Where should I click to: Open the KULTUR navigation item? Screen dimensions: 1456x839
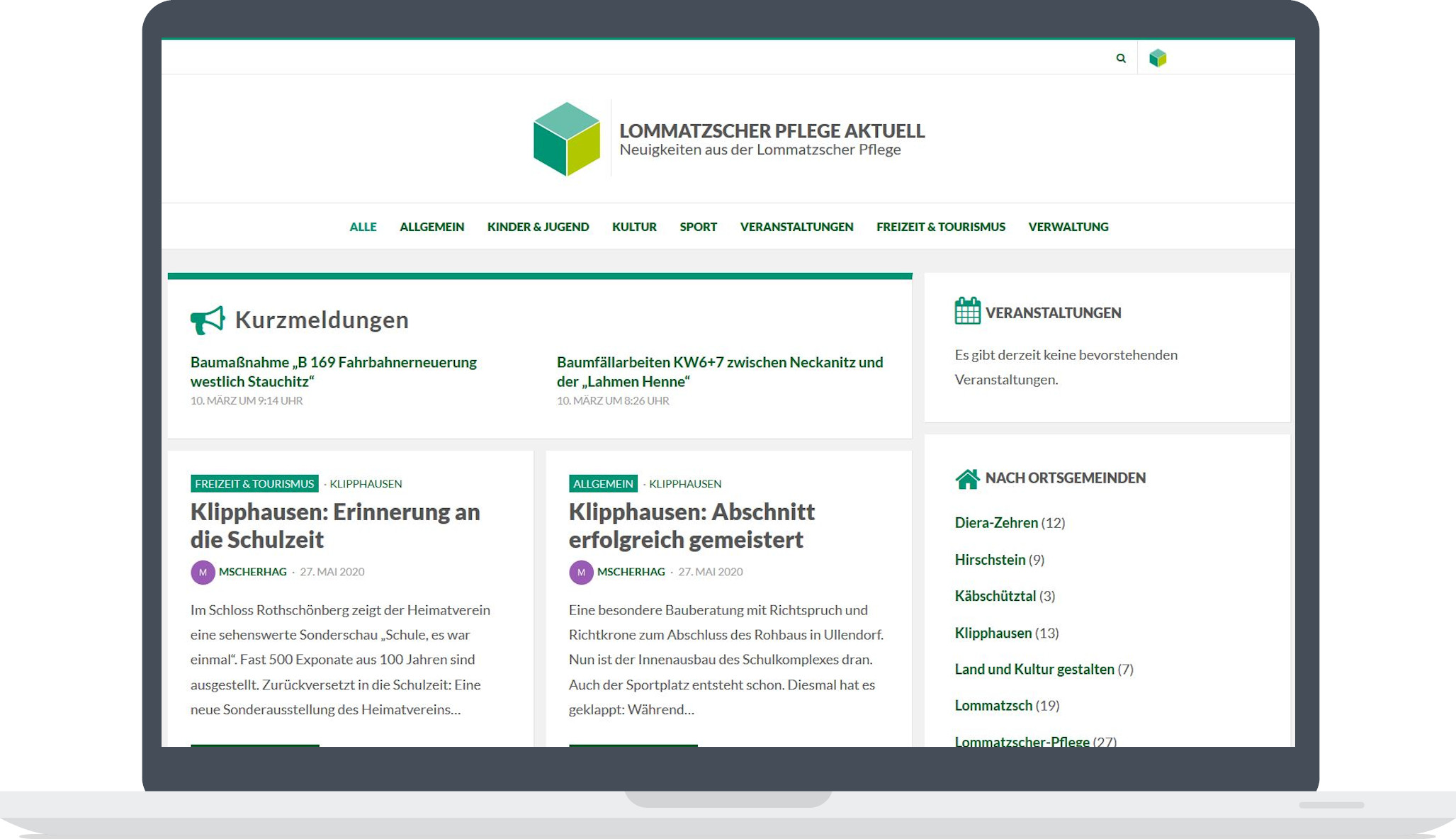(x=634, y=227)
